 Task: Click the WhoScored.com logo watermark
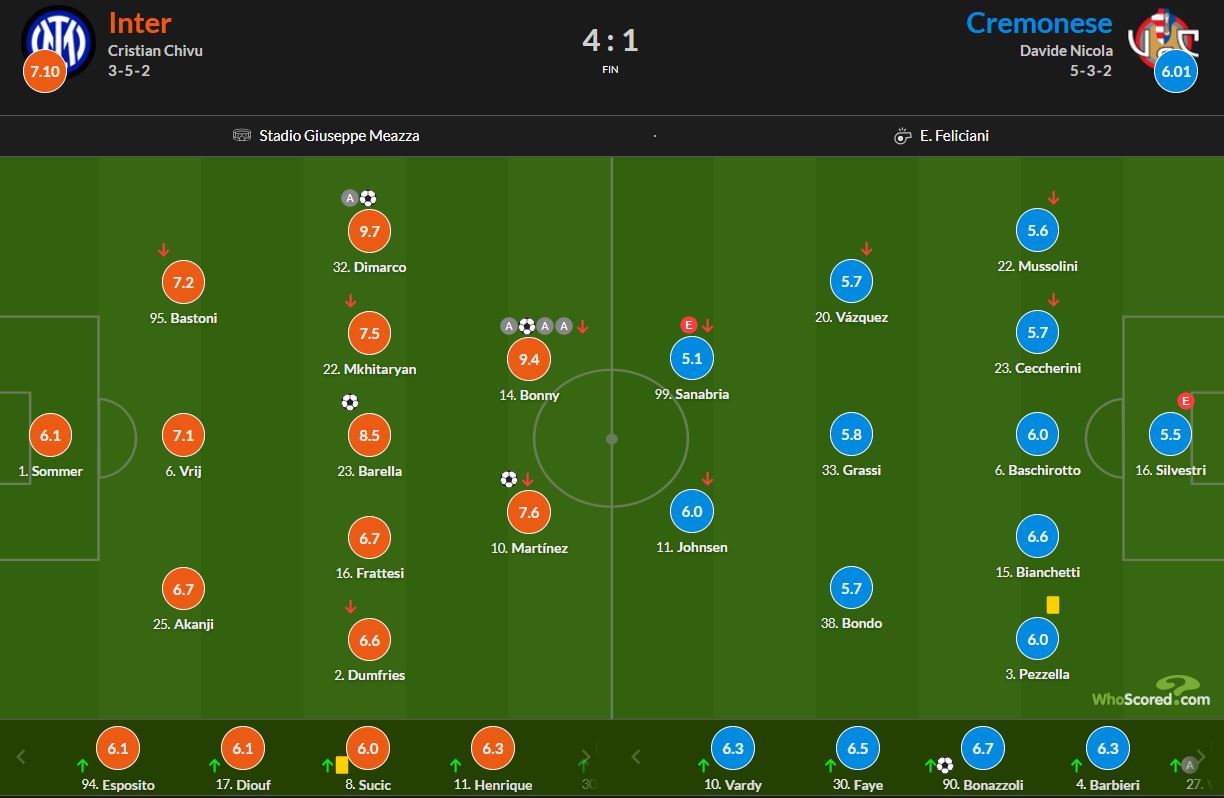click(x=1151, y=692)
